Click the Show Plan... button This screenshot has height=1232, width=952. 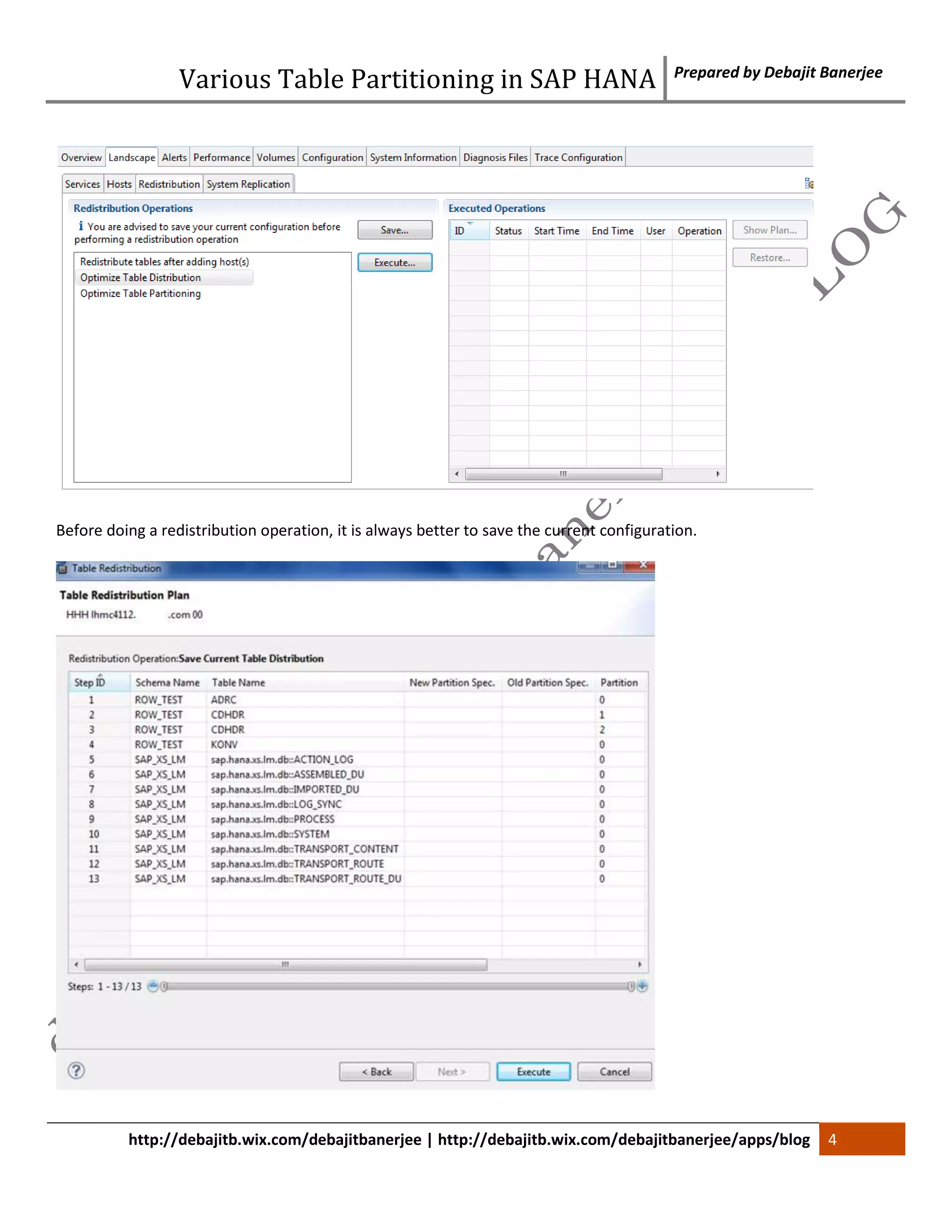pos(770,230)
